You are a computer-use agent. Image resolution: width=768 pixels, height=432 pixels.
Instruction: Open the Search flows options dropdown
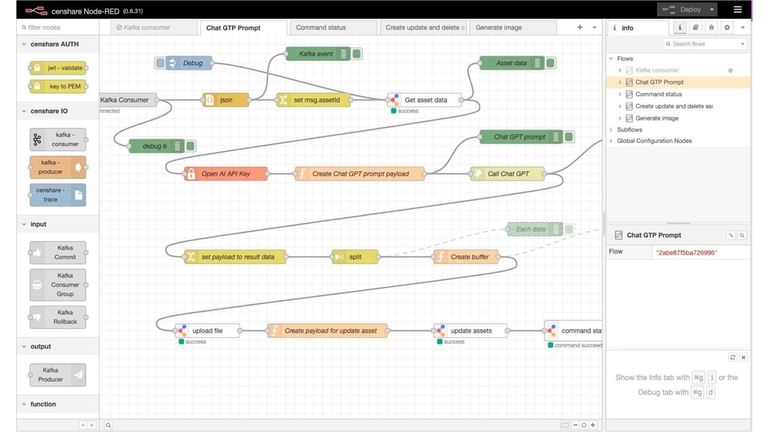coord(743,44)
